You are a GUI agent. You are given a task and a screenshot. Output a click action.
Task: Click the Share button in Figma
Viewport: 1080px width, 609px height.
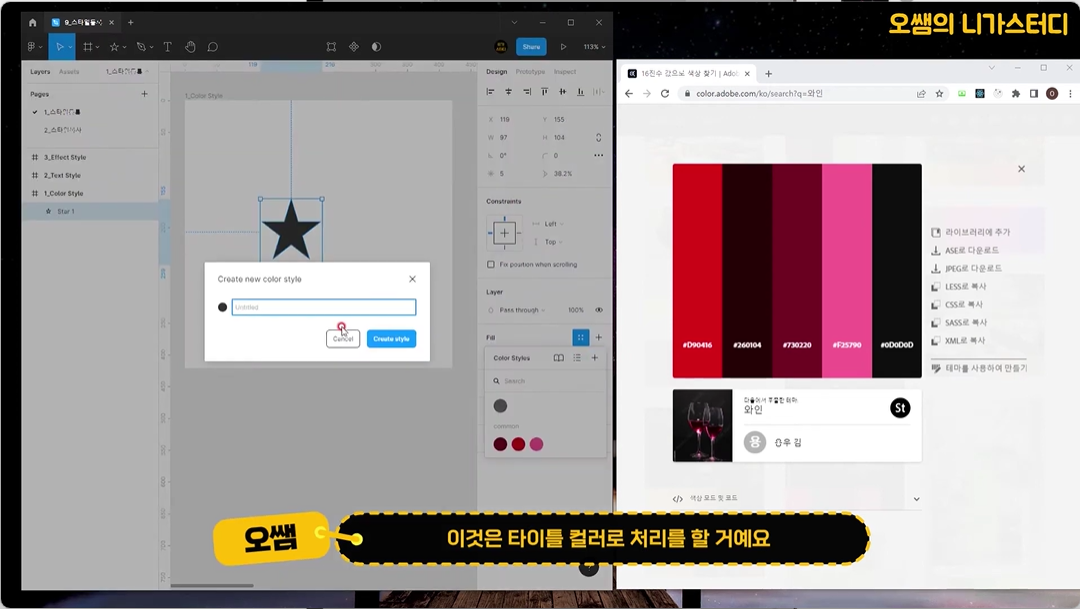click(531, 47)
